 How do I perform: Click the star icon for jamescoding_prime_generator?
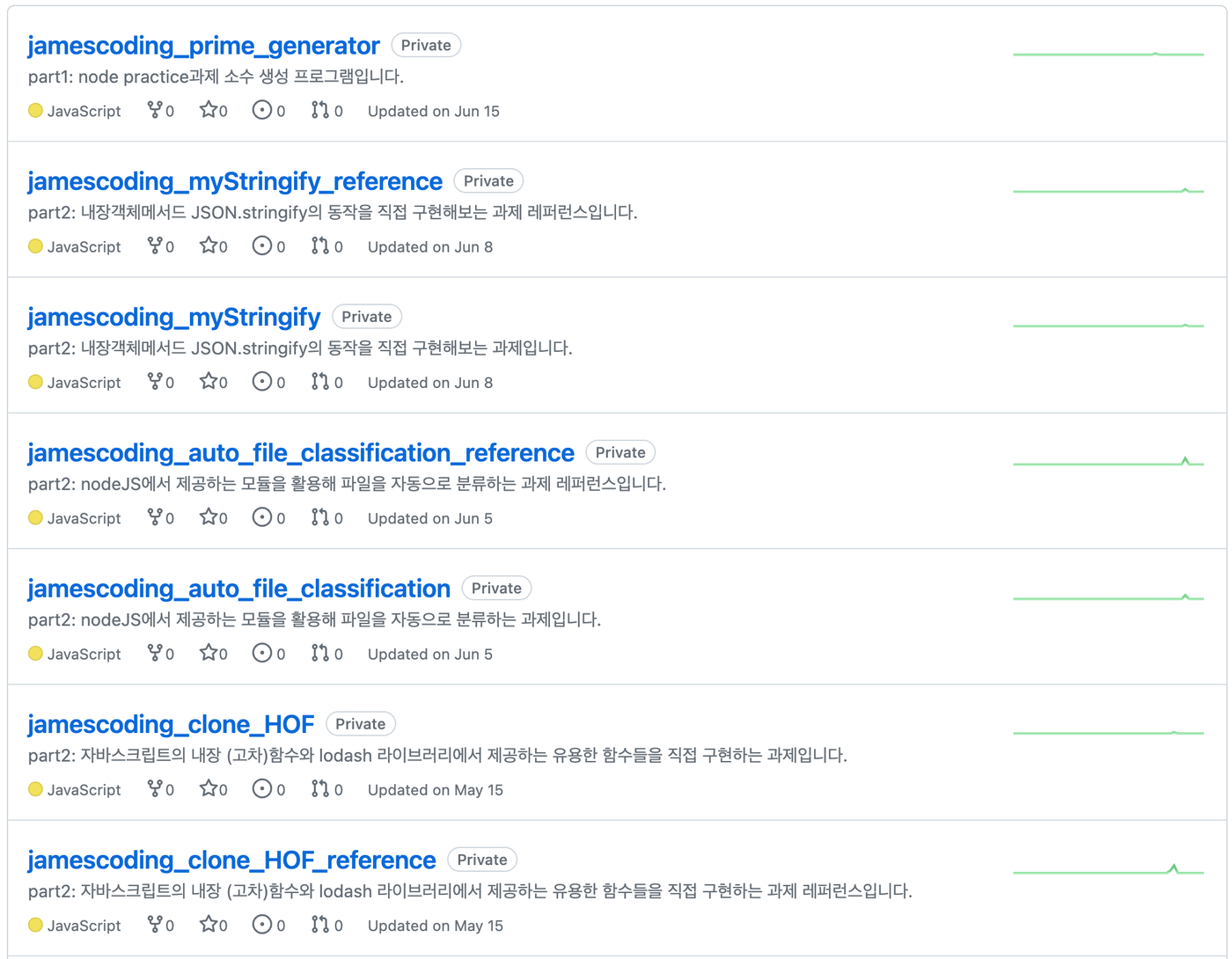209,110
